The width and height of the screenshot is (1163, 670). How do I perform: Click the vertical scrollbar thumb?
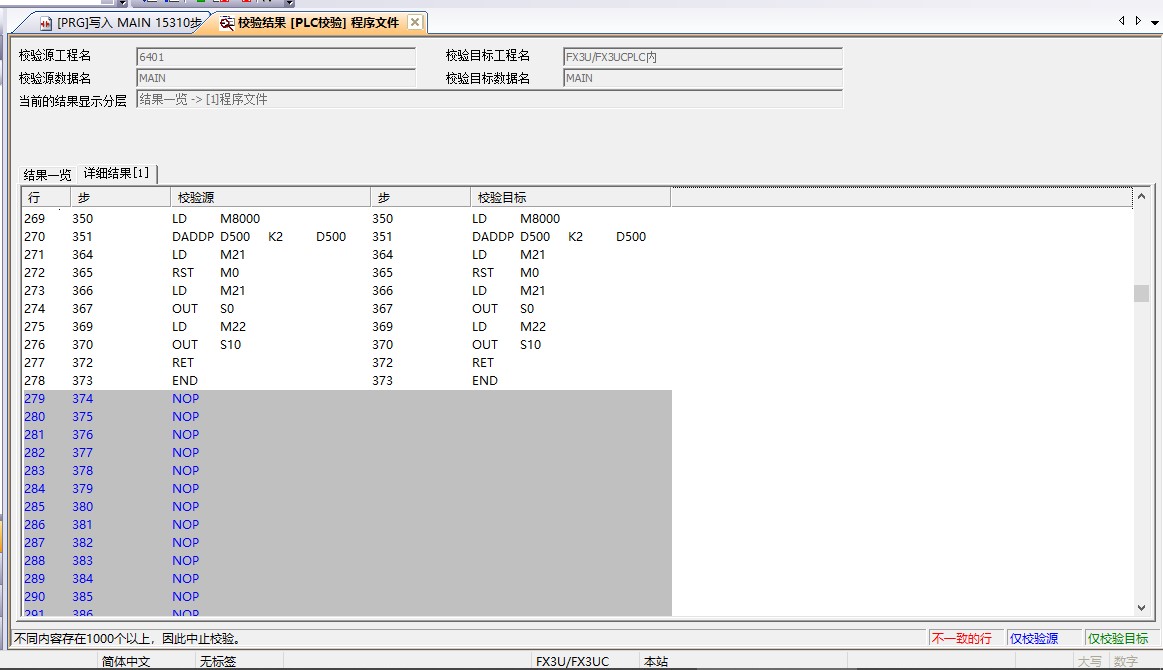(x=1143, y=292)
